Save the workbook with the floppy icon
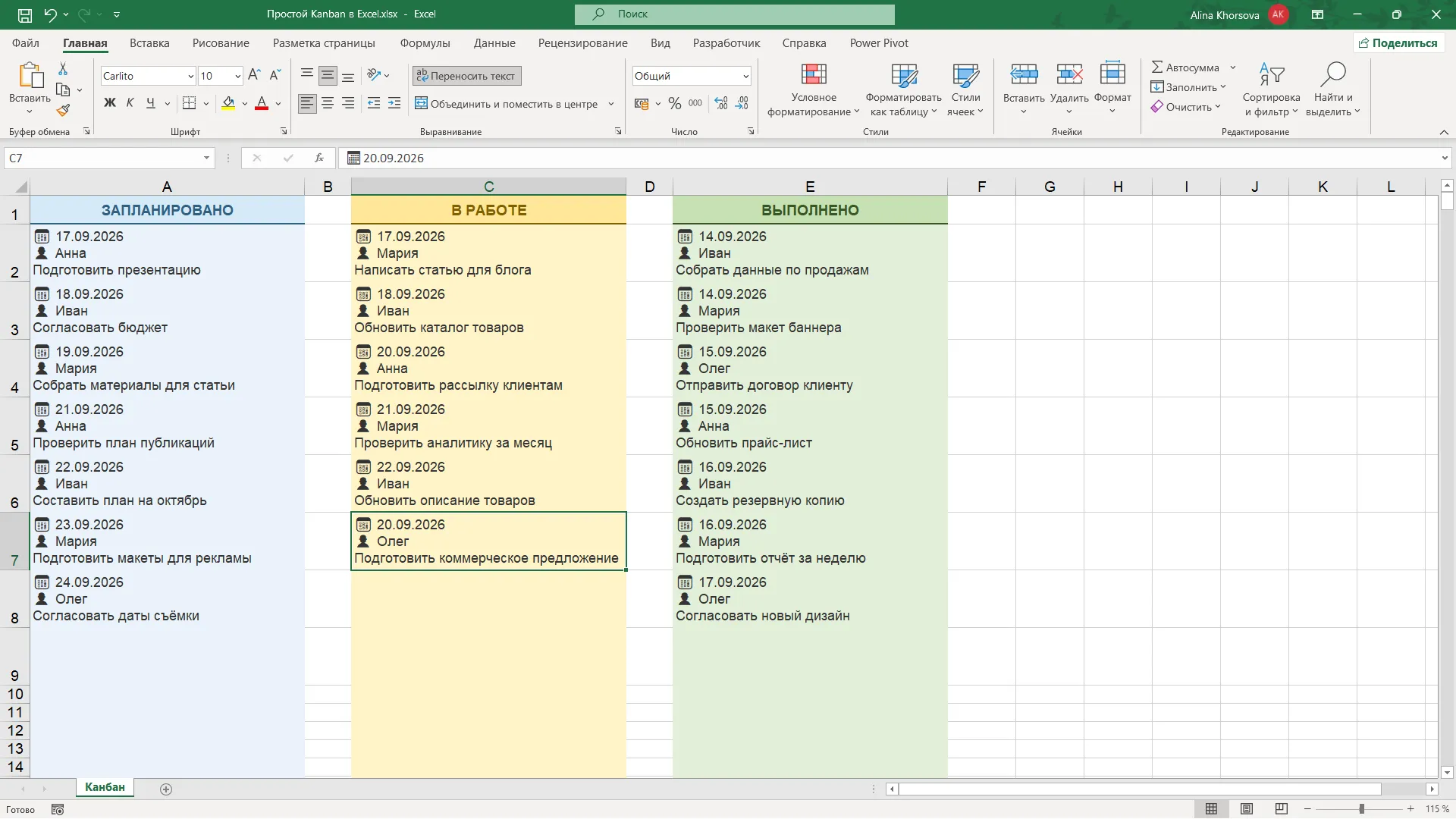The width and height of the screenshot is (1456, 819). [25, 14]
